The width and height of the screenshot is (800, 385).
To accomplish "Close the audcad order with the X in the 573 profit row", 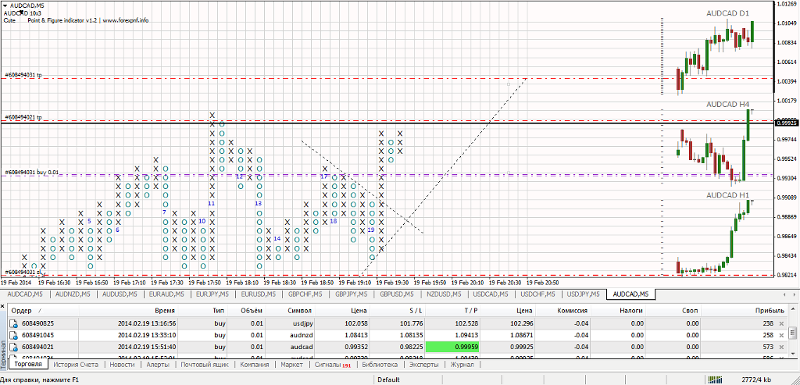I will pos(781,347).
